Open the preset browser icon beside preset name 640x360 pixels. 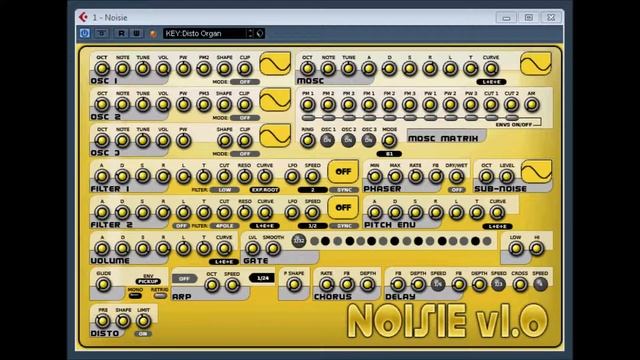click(260, 33)
